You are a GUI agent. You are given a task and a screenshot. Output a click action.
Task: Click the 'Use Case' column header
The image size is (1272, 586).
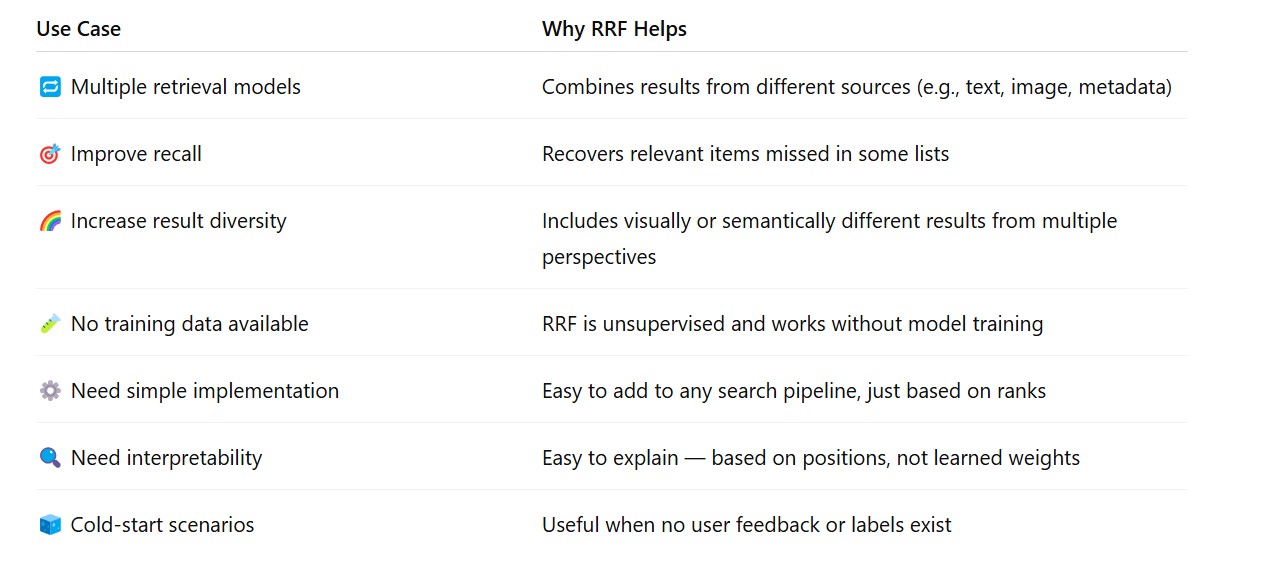click(x=78, y=29)
